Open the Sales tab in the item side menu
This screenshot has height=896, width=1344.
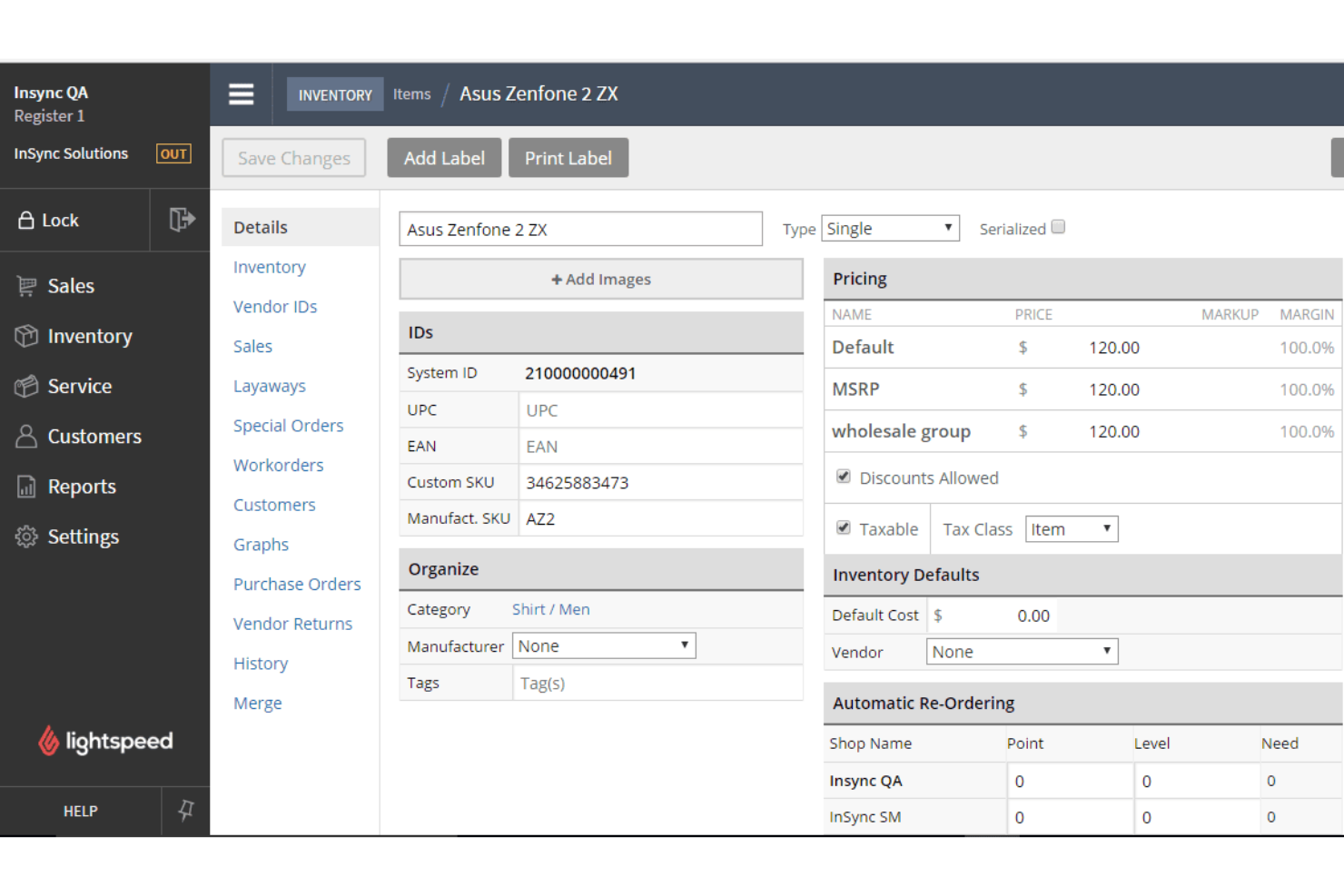(x=252, y=346)
